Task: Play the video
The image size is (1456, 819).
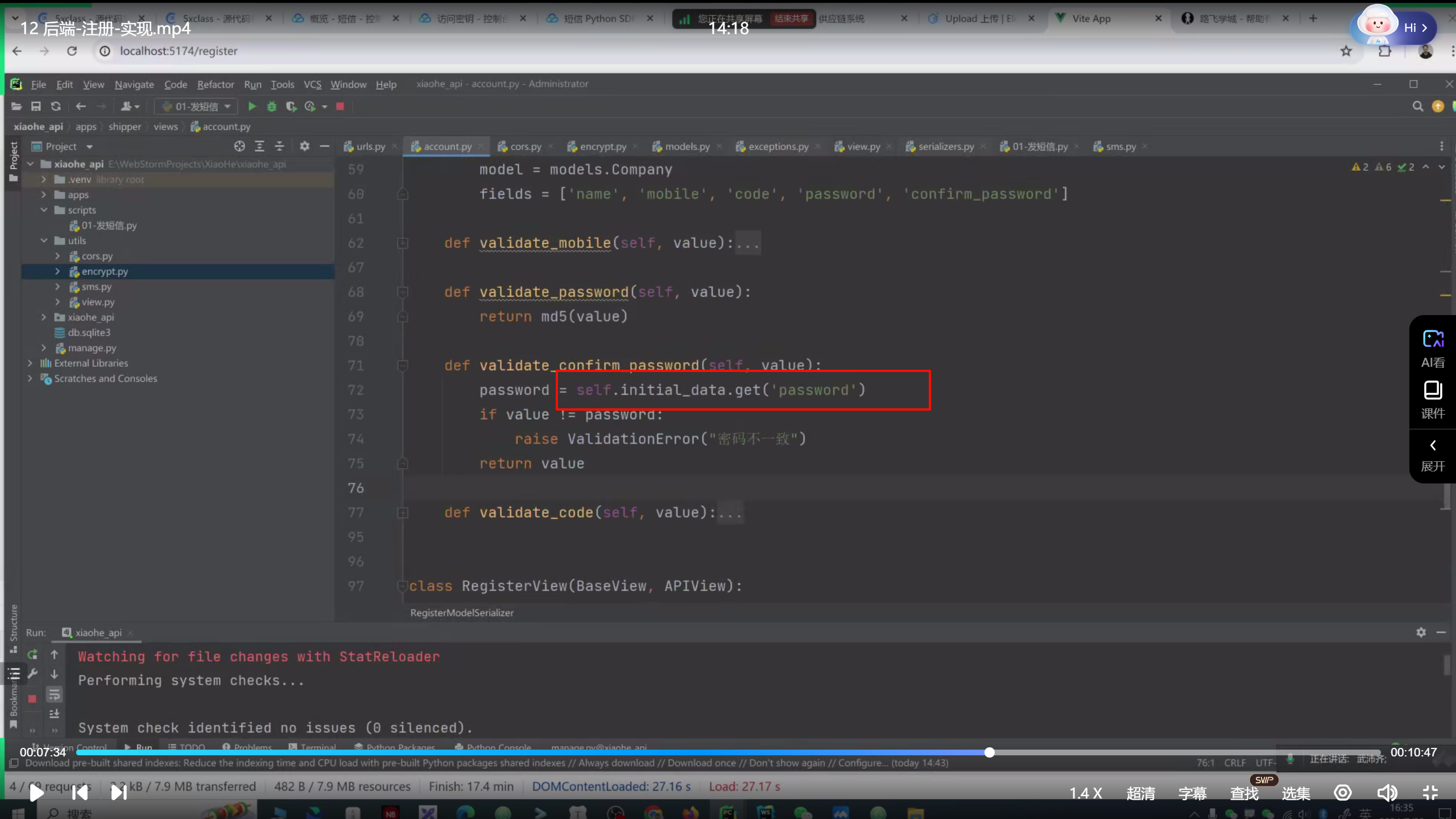Action: [36, 792]
